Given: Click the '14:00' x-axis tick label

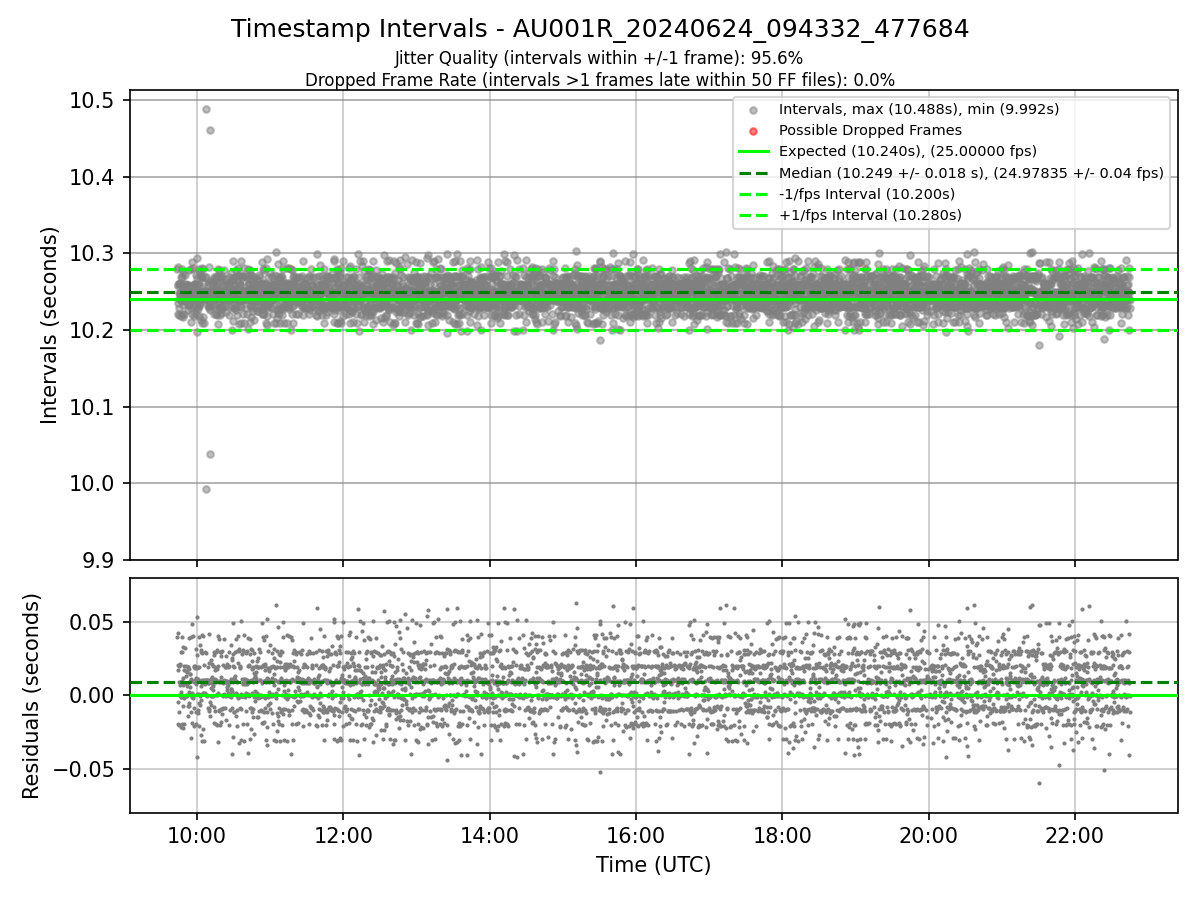Looking at the screenshot, I should 489,834.
